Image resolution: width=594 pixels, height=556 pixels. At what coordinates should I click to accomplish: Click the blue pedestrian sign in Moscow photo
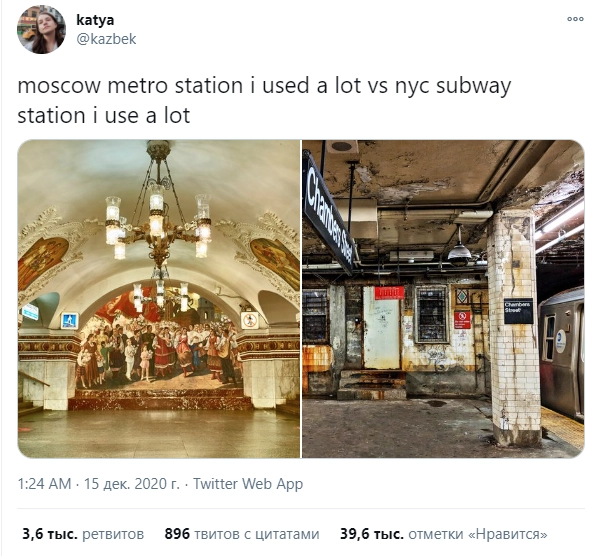pyautogui.click(x=70, y=320)
